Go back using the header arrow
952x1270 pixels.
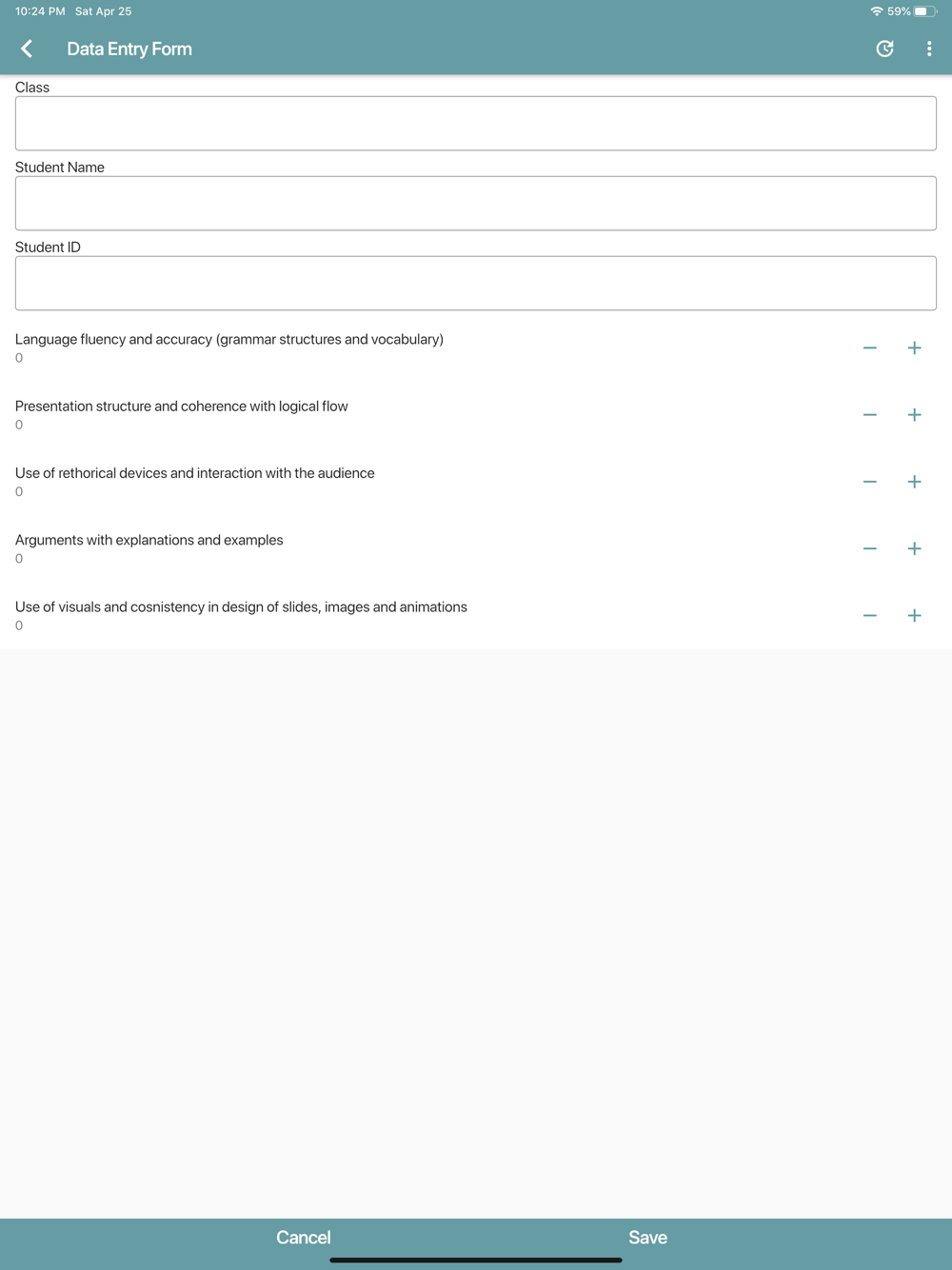[x=27, y=49]
